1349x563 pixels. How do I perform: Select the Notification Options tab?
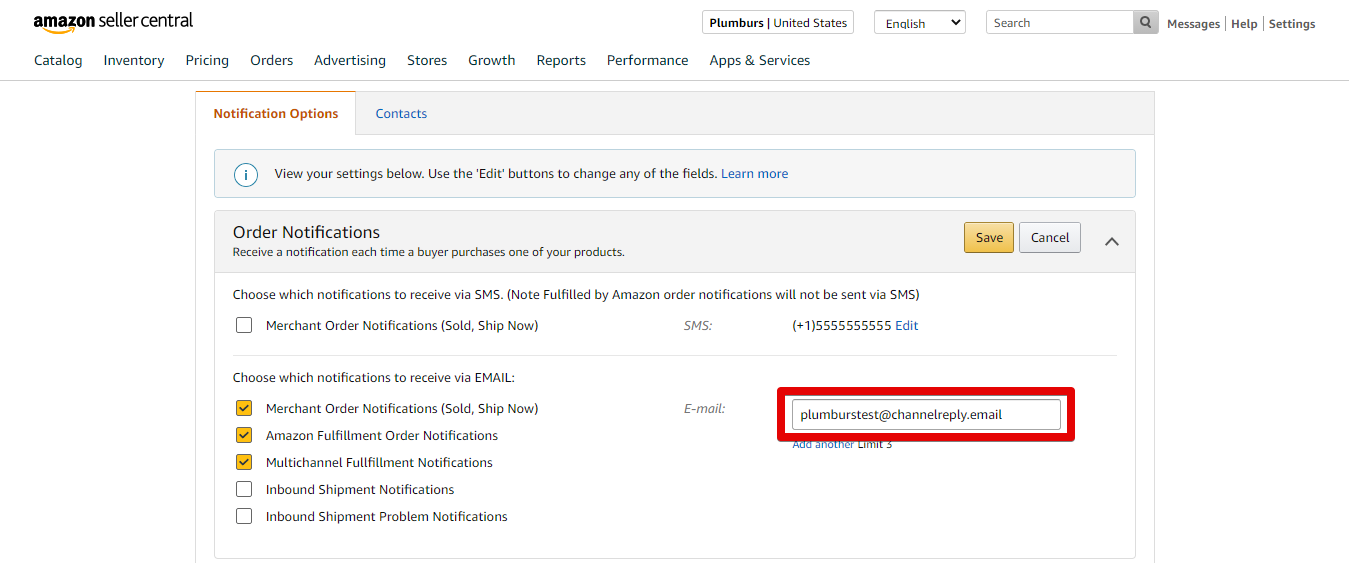coord(276,113)
